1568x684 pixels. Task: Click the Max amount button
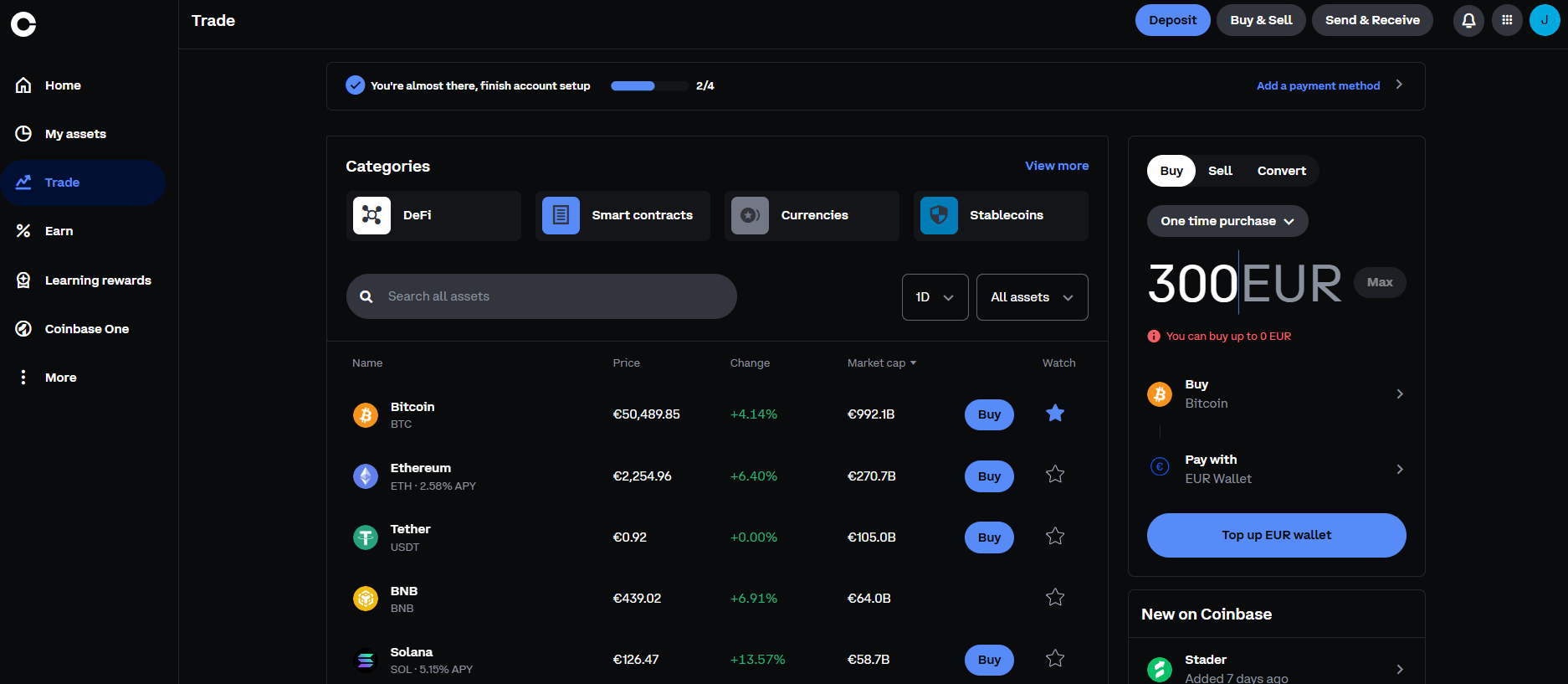click(1380, 282)
